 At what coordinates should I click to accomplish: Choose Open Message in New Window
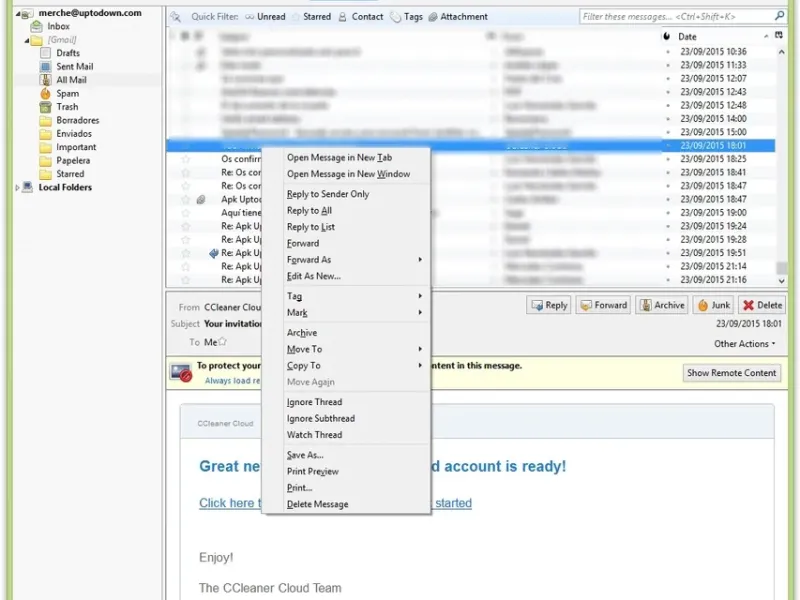tap(348, 174)
